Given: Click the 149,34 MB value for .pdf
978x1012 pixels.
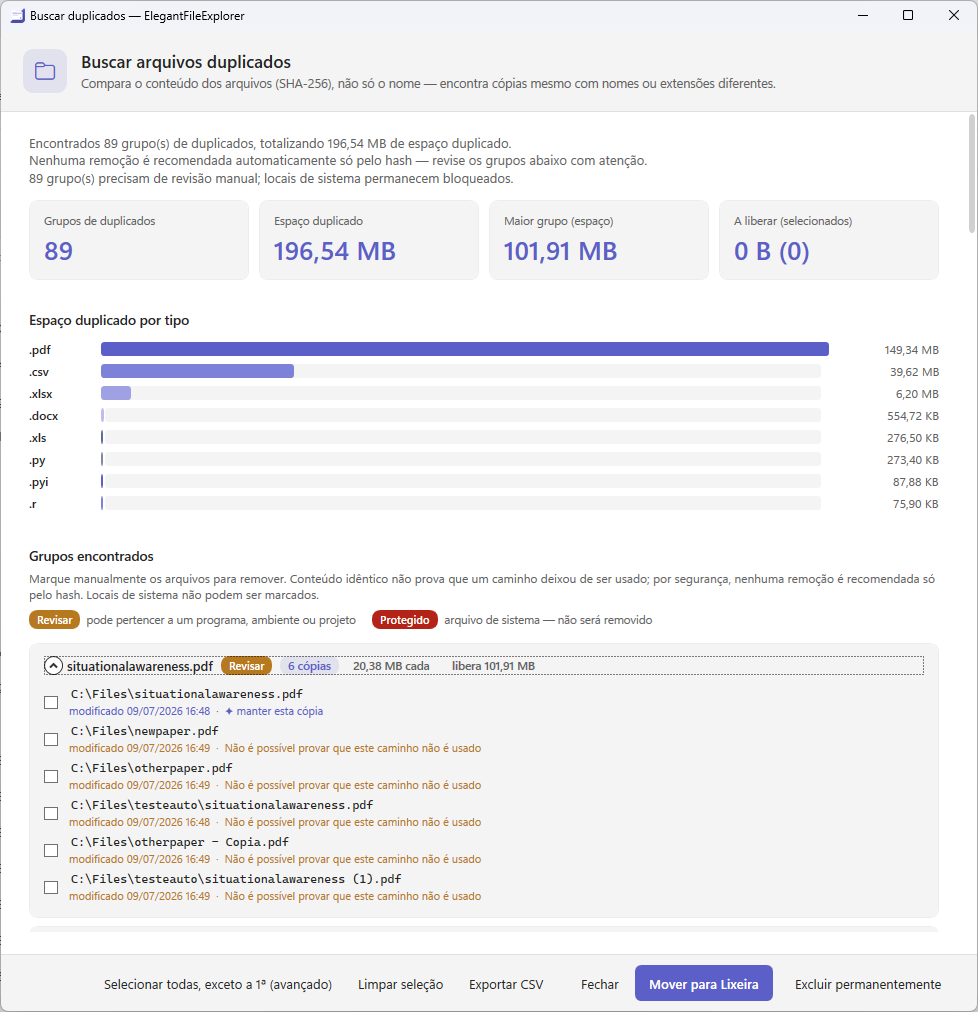Looking at the screenshot, I should [912, 350].
